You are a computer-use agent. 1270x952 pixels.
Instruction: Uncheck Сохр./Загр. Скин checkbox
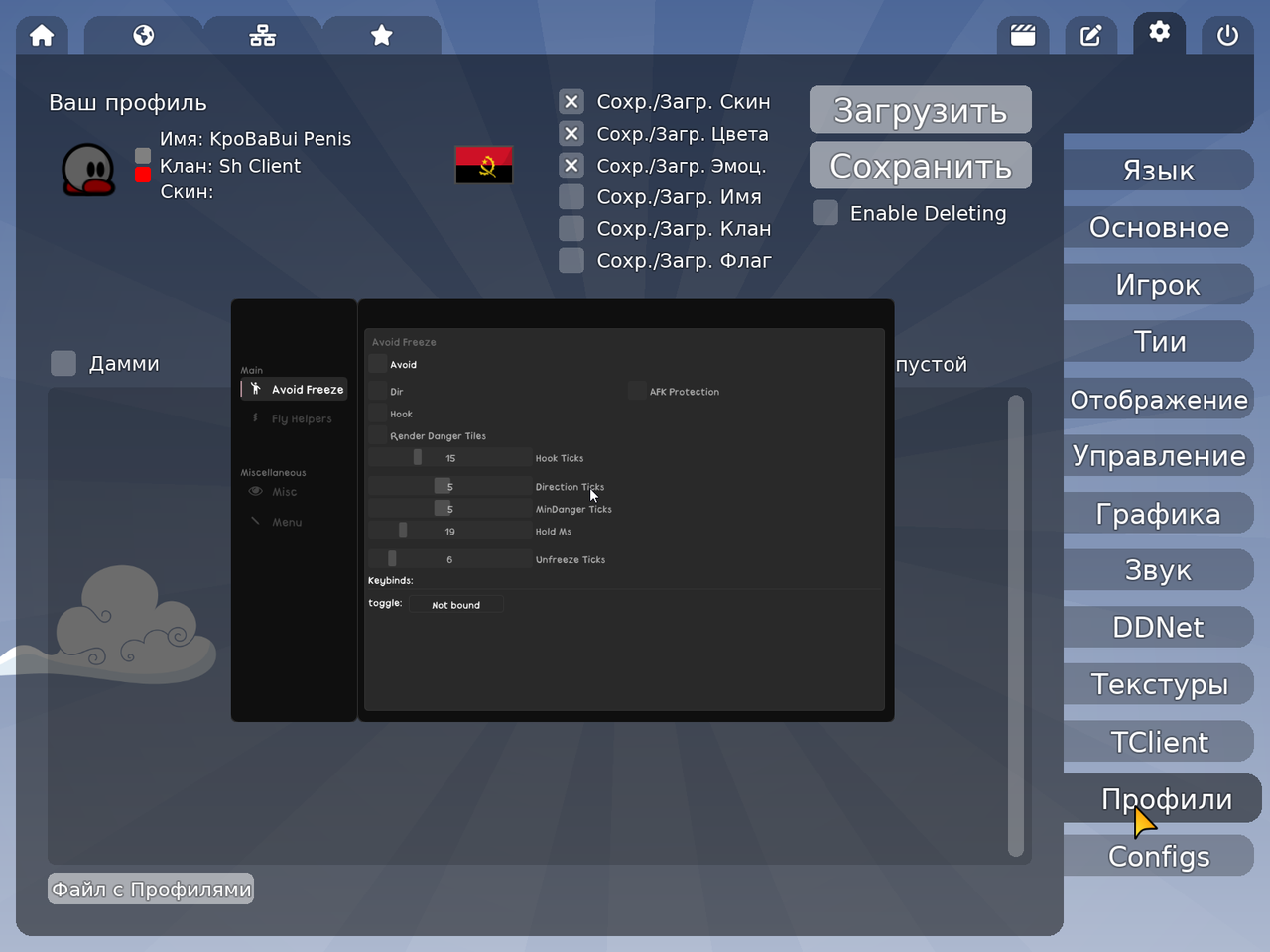[x=571, y=101]
